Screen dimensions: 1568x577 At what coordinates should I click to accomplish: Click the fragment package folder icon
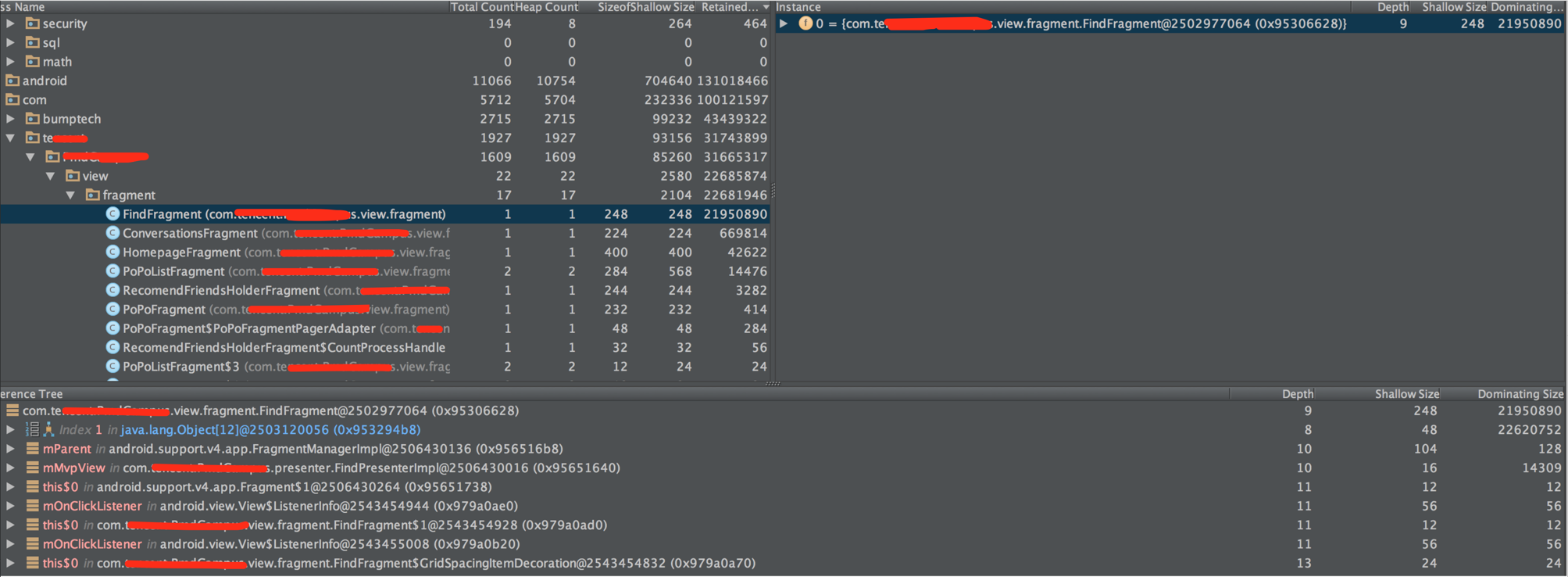[x=93, y=195]
